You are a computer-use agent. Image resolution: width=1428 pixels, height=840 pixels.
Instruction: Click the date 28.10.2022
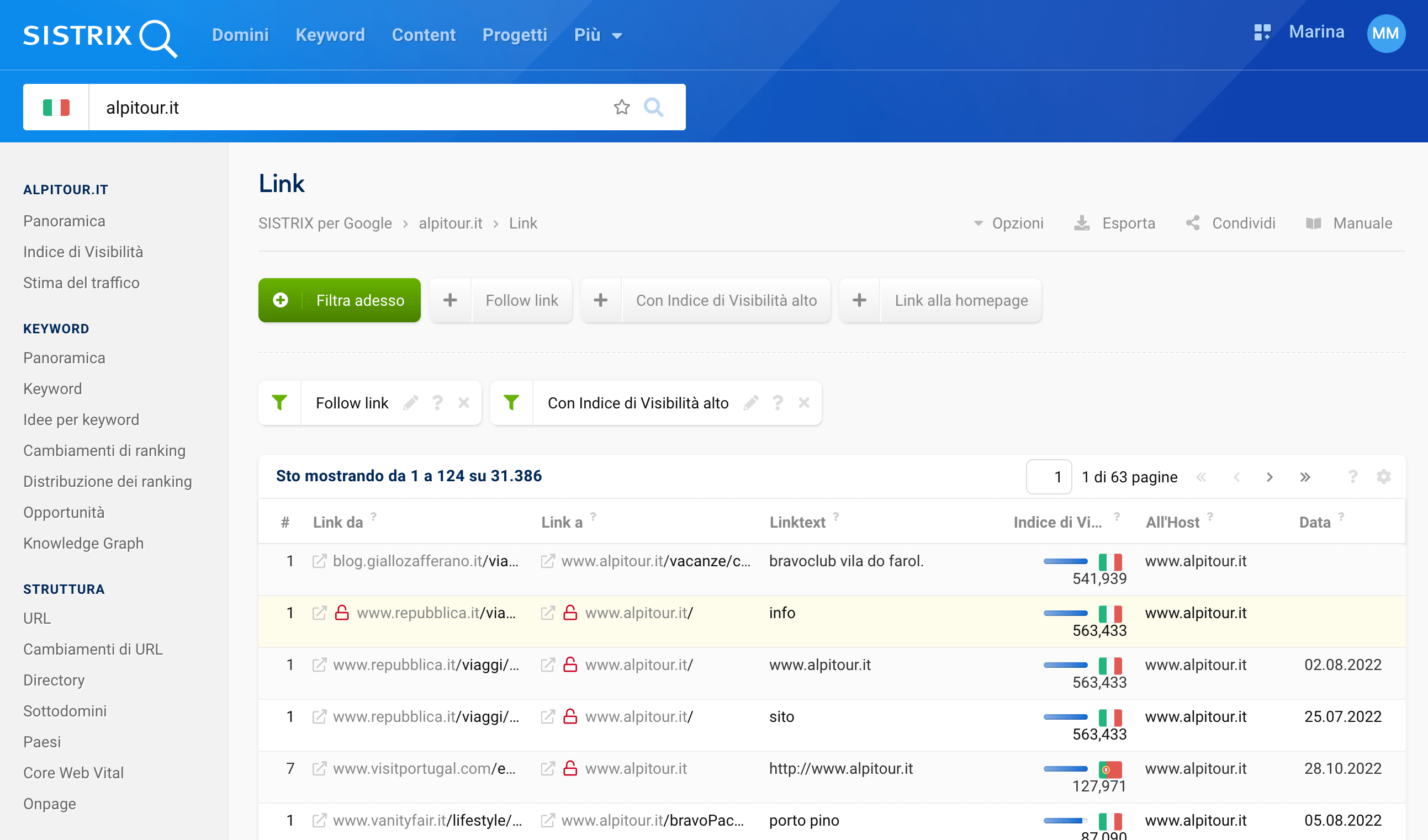(1343, 769)
